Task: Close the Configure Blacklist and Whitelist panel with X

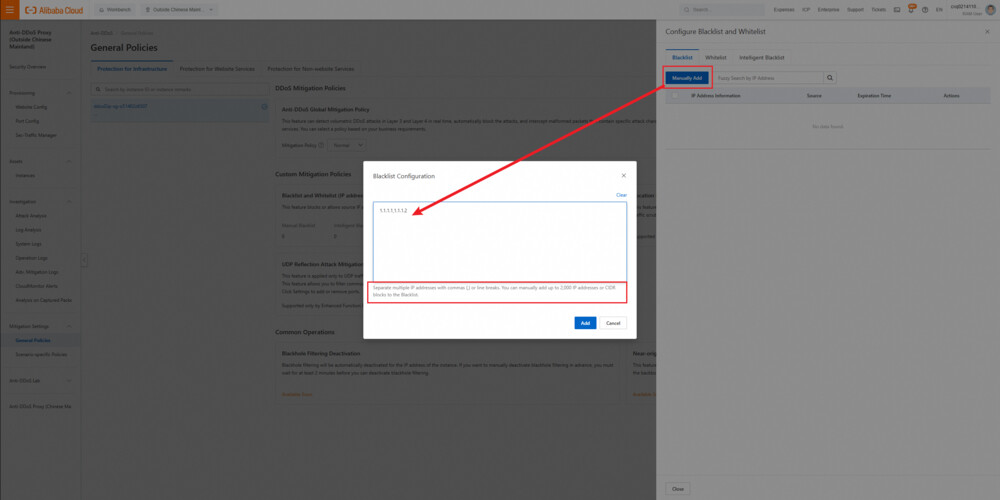Action: click(987, 31)
